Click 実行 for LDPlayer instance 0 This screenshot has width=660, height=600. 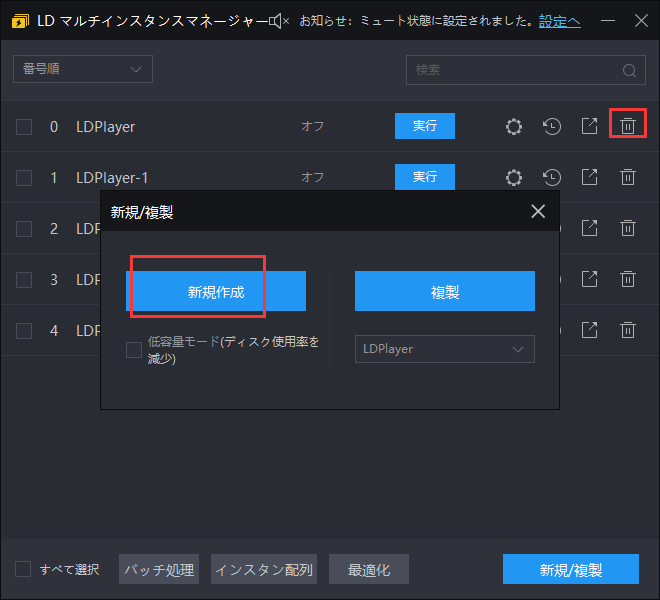[x=425, y=126]
